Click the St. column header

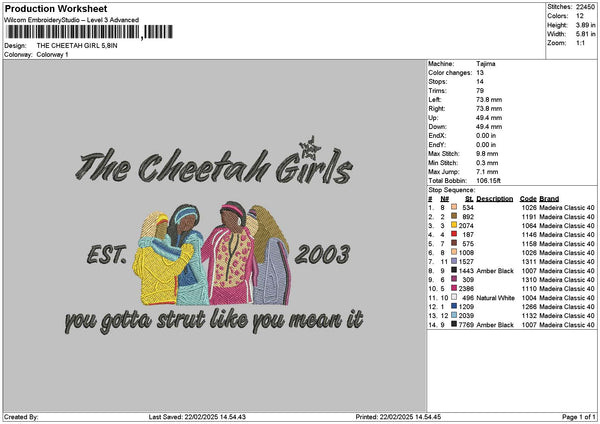coord(469,199)
